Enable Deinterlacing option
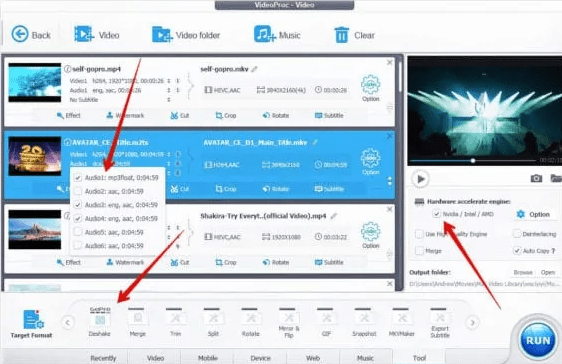This screenshot has height=364, width=562. tap(516, 234)
